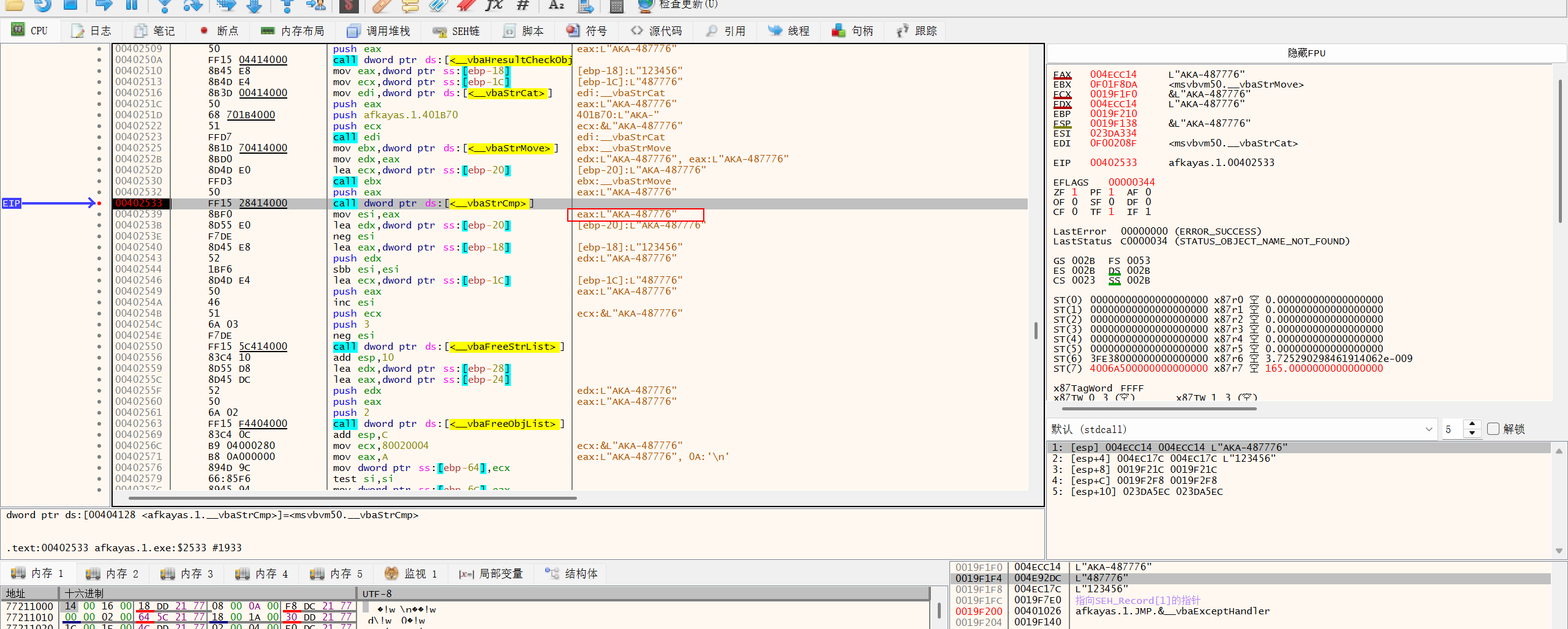This screenshot has width=1568, height=629.
Task: Click the variables # toolbar icon
Action: (522, 6)
